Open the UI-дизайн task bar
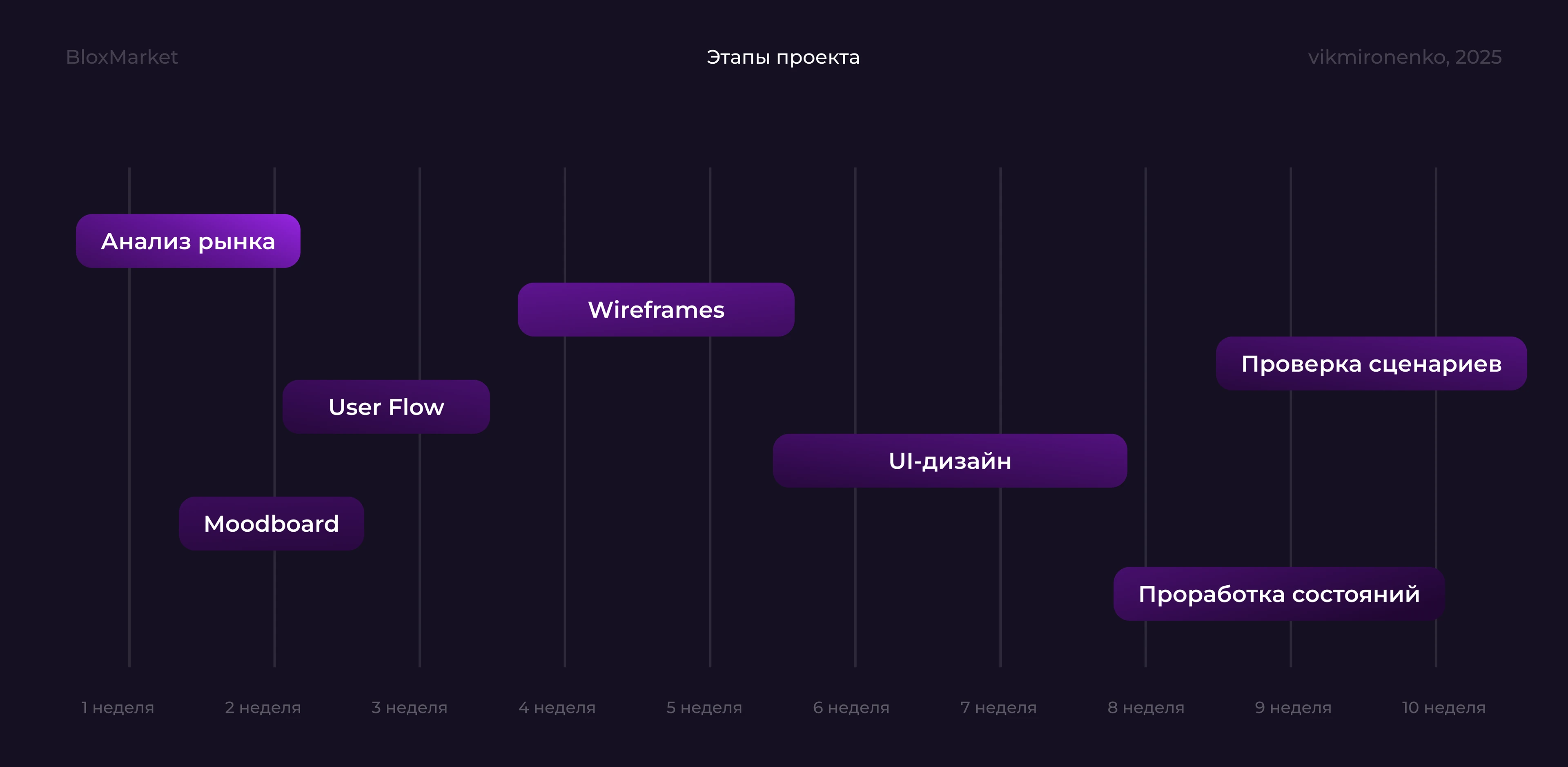 point(949,461)
